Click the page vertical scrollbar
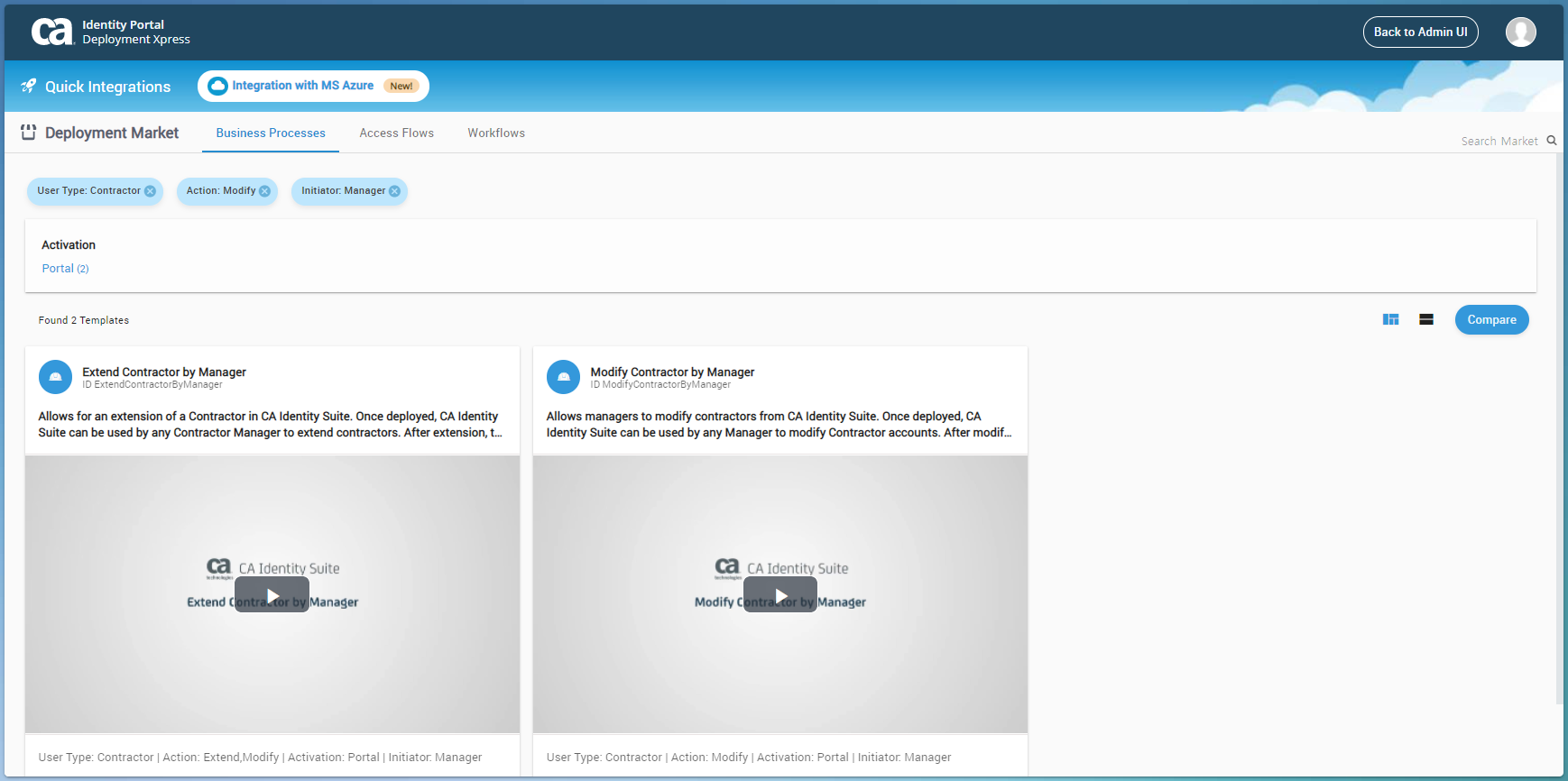Viewport: 1568px width, 781px height. (x=1560, y=428)
